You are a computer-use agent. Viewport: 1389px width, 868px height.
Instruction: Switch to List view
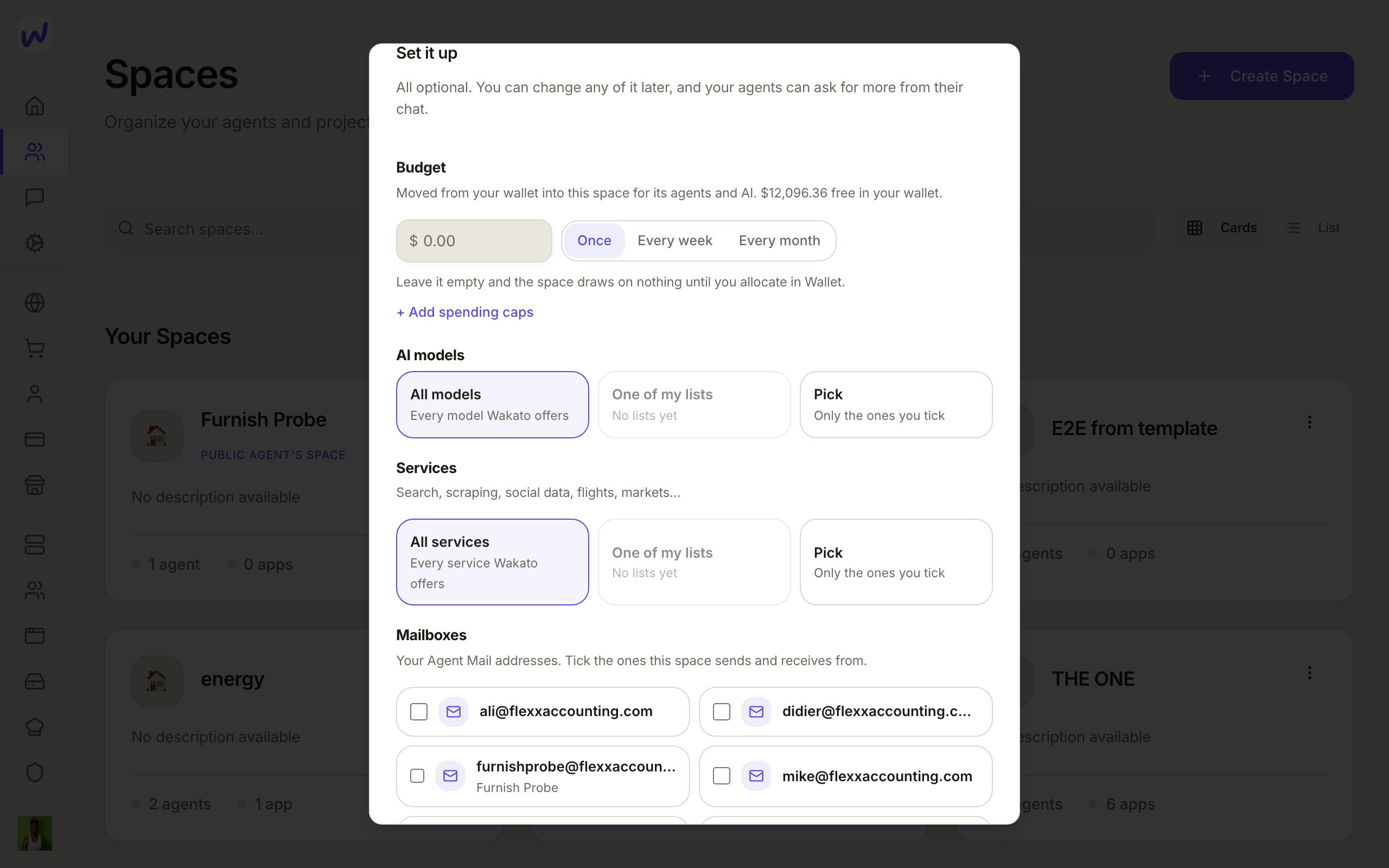[x=1311, y=228]
